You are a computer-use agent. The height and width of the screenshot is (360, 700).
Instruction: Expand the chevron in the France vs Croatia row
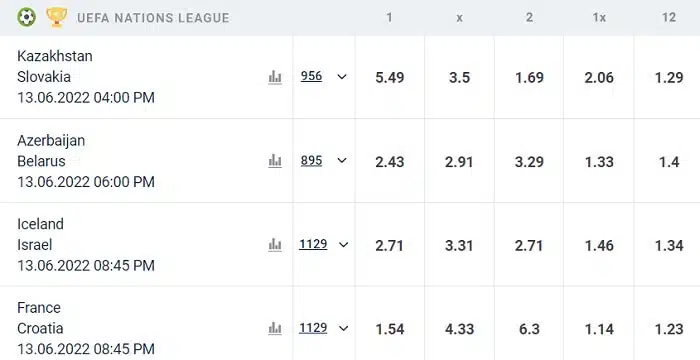(x=343, y=328)
